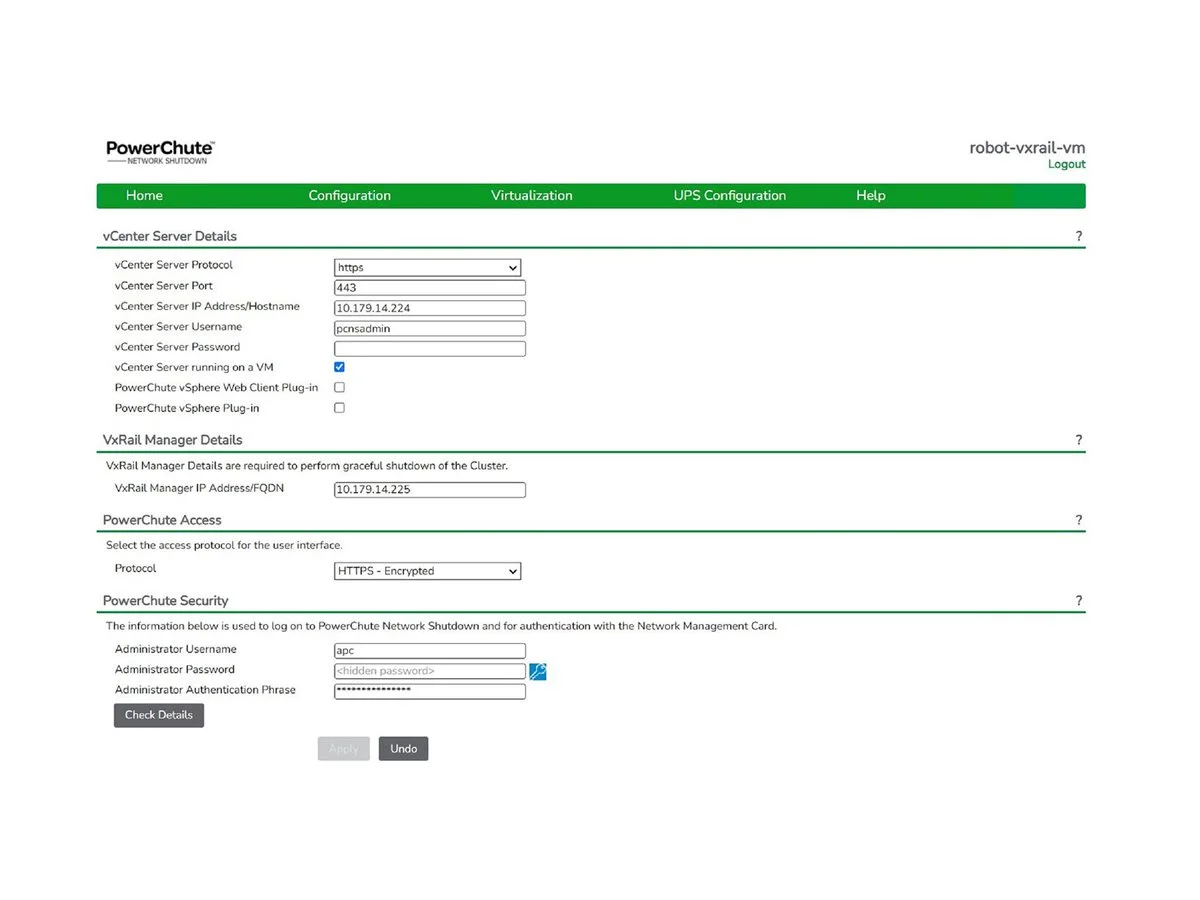This screenshot has height=900, width=1200.
Task: Switch to the Configuration menu
Action: [x=349, y=195]
